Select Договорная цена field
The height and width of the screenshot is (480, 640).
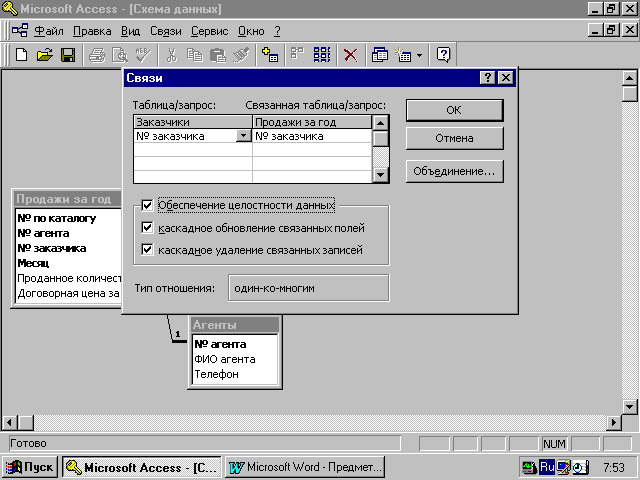(69, 293)
